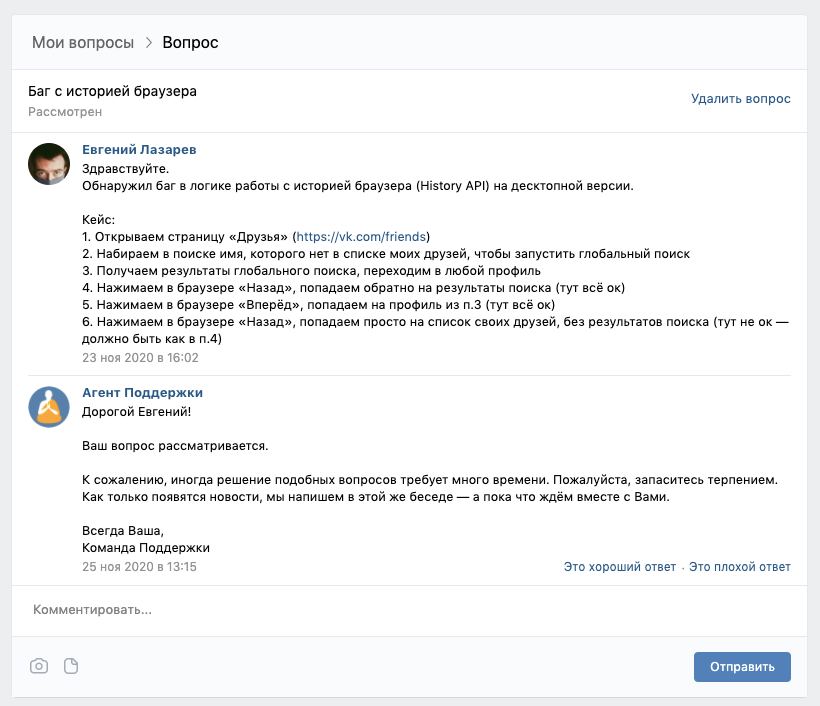Open the https://vk.com/friends link

point(361,236)
